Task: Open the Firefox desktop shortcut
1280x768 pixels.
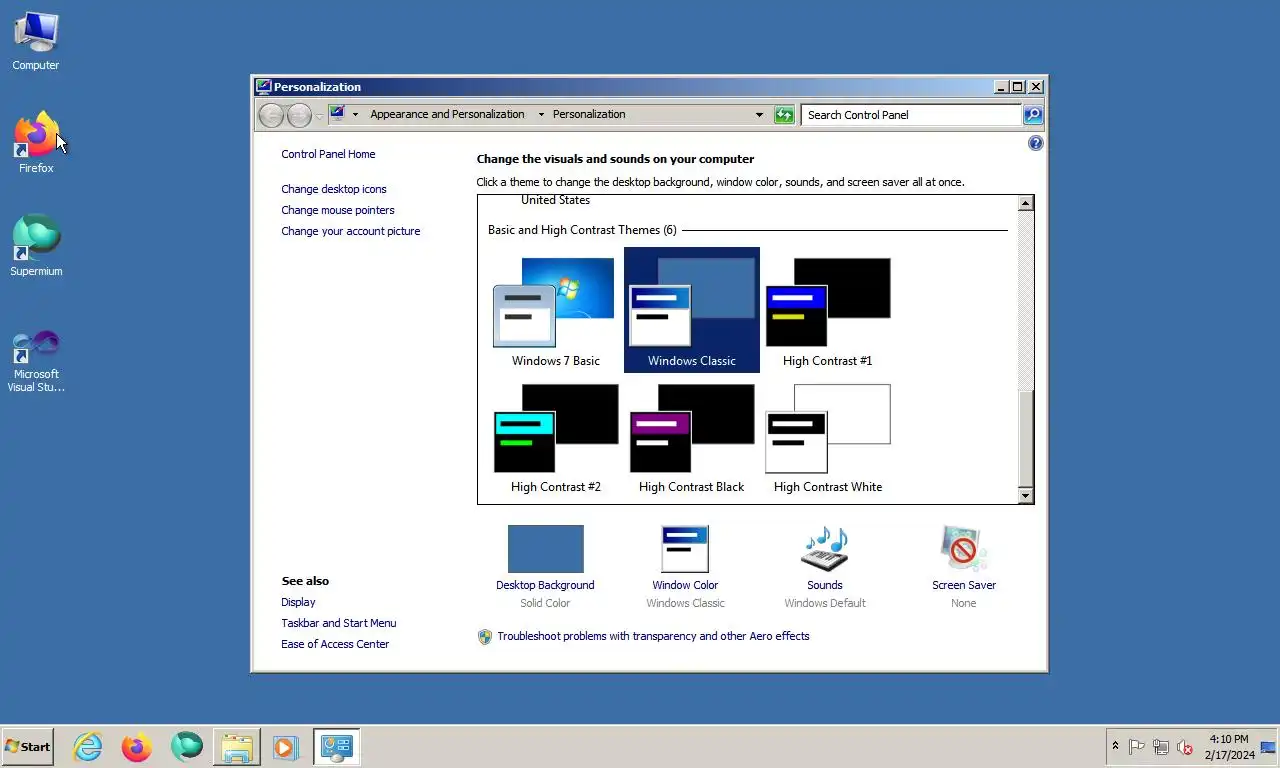Action: tap(36, 143)
